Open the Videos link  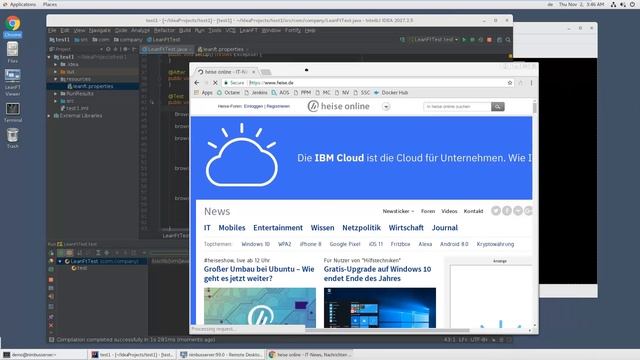click(x=449, y=211)
